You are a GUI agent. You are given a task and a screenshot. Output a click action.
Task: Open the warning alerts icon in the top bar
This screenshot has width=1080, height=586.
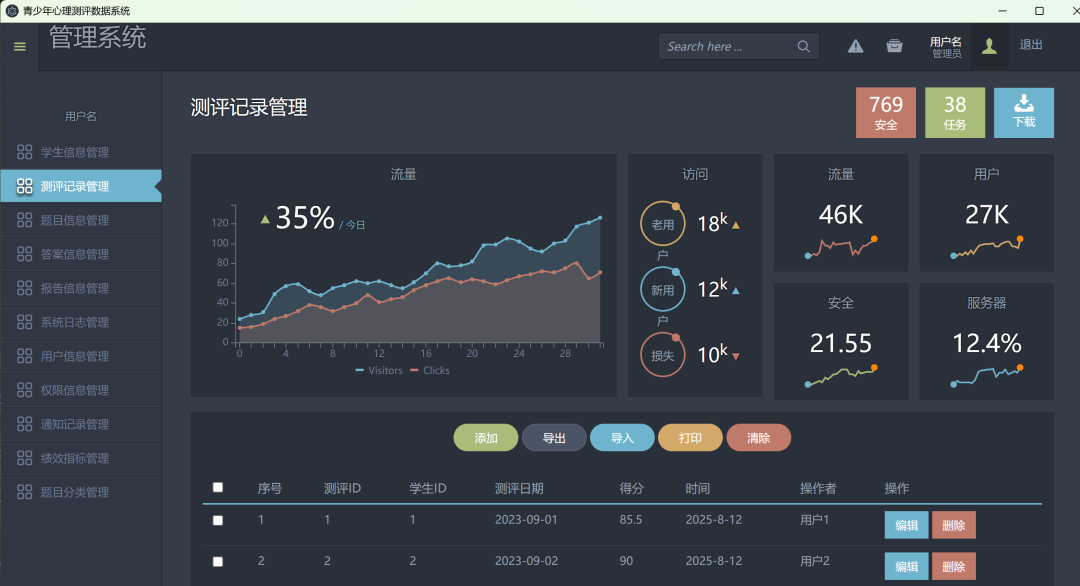coord(855,45)
